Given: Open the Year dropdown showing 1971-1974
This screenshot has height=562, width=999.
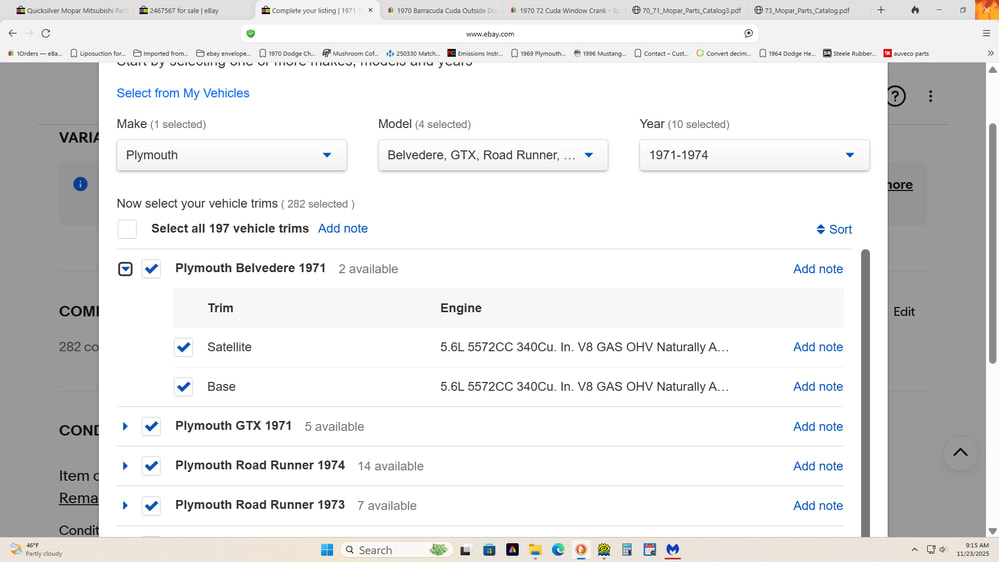Looking at the screenshot, I should (x=754, y=155).
